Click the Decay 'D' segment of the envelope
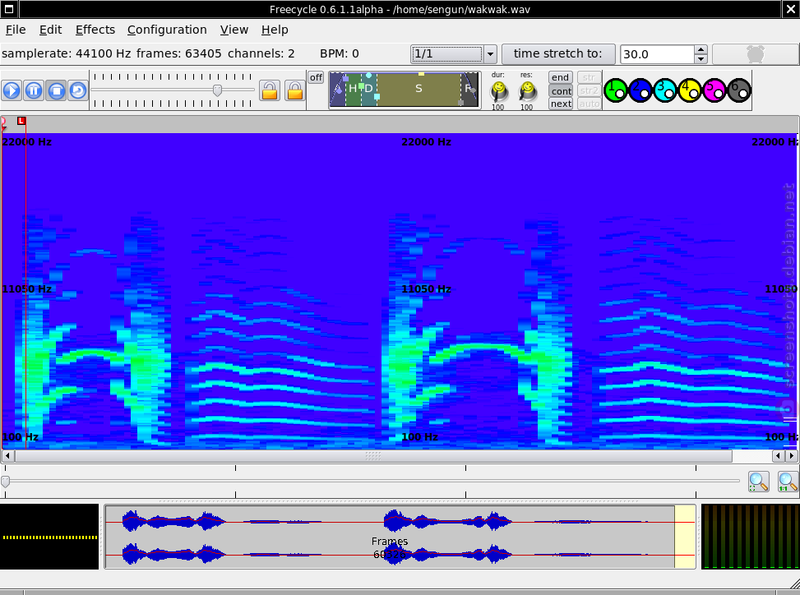 [369, 89]
